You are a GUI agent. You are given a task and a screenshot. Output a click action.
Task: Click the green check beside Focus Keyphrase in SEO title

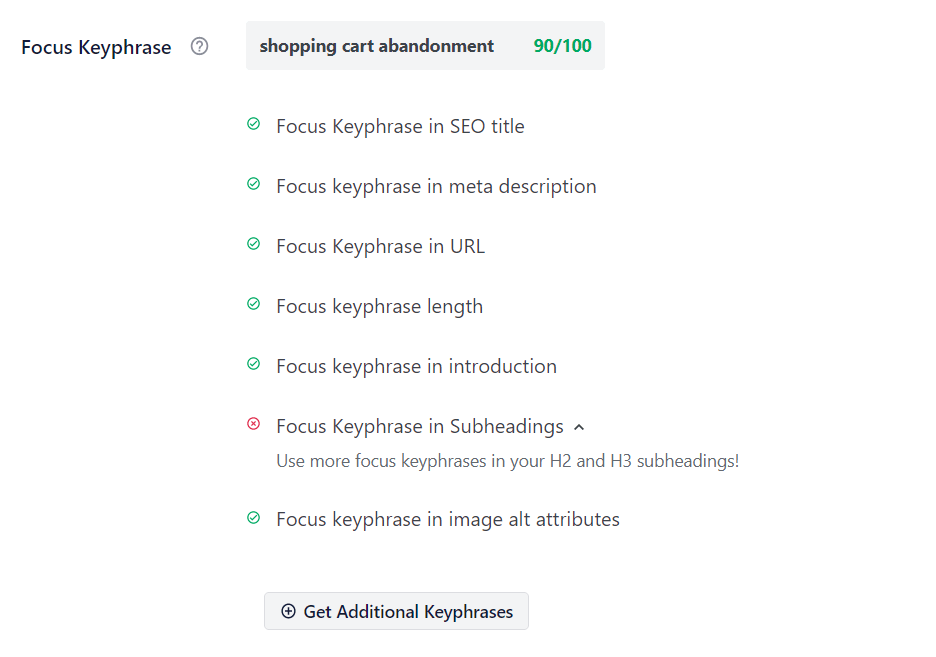pos(253,124)
